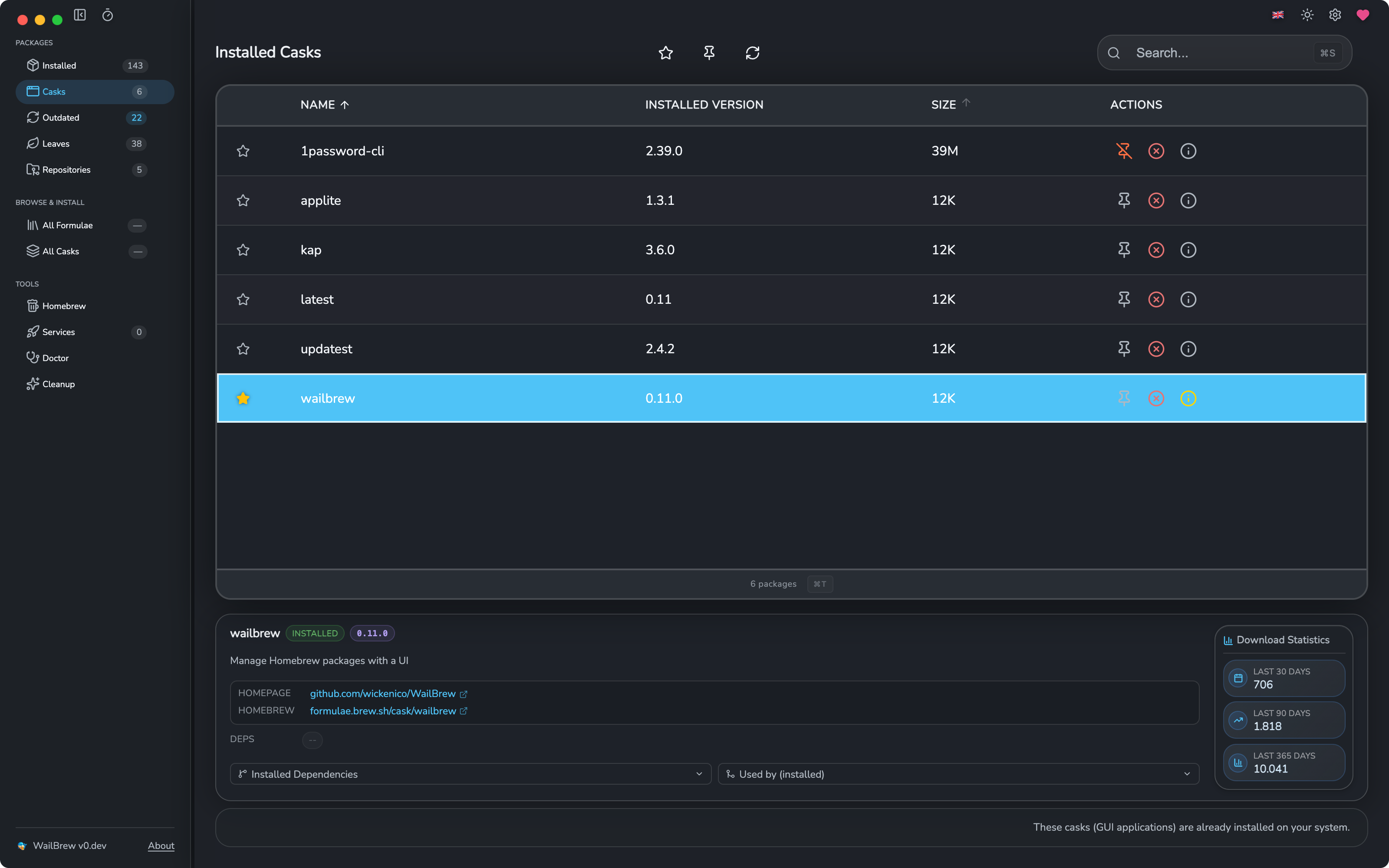The image size is (1389, 868).
Task: Uninstall the updatest cask
Action: click(1156, 349)
